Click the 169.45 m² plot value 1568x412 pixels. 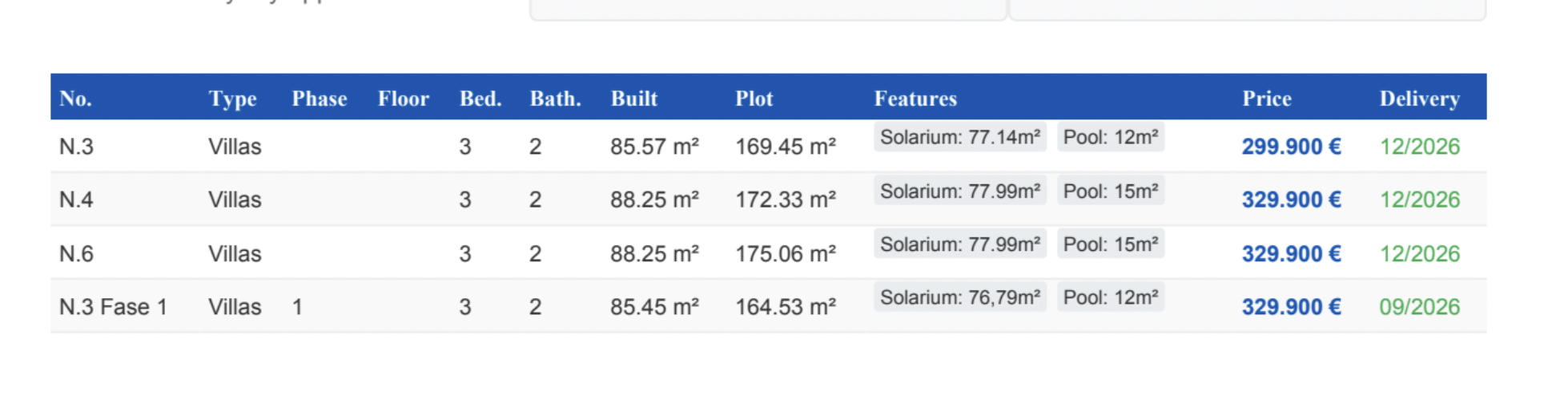[785, 147]
